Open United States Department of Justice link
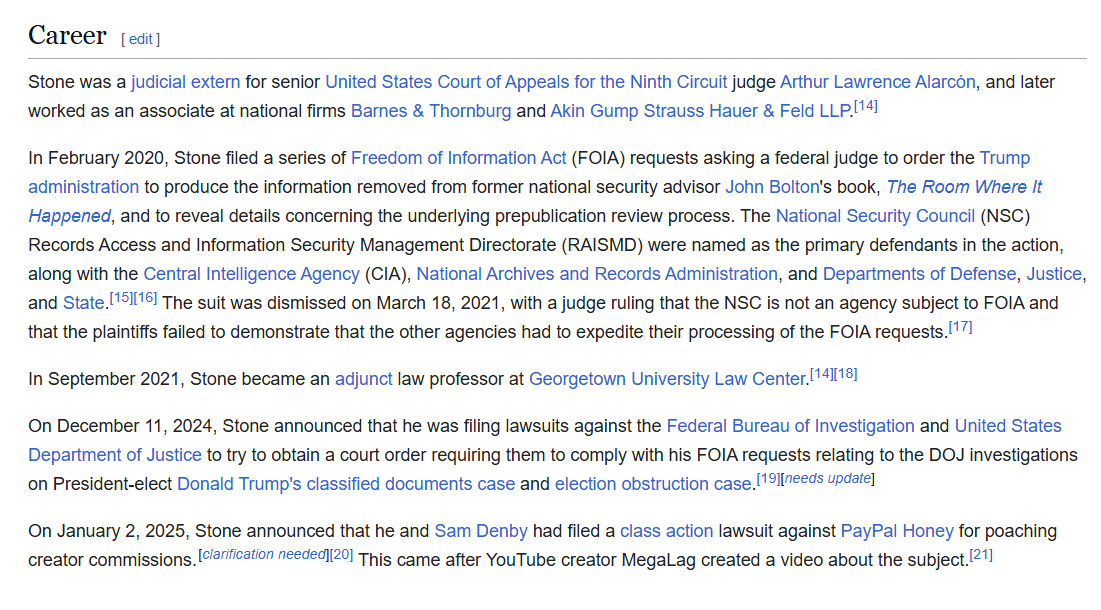Viewport: 1101px width, 610px height. point(1008,426)
